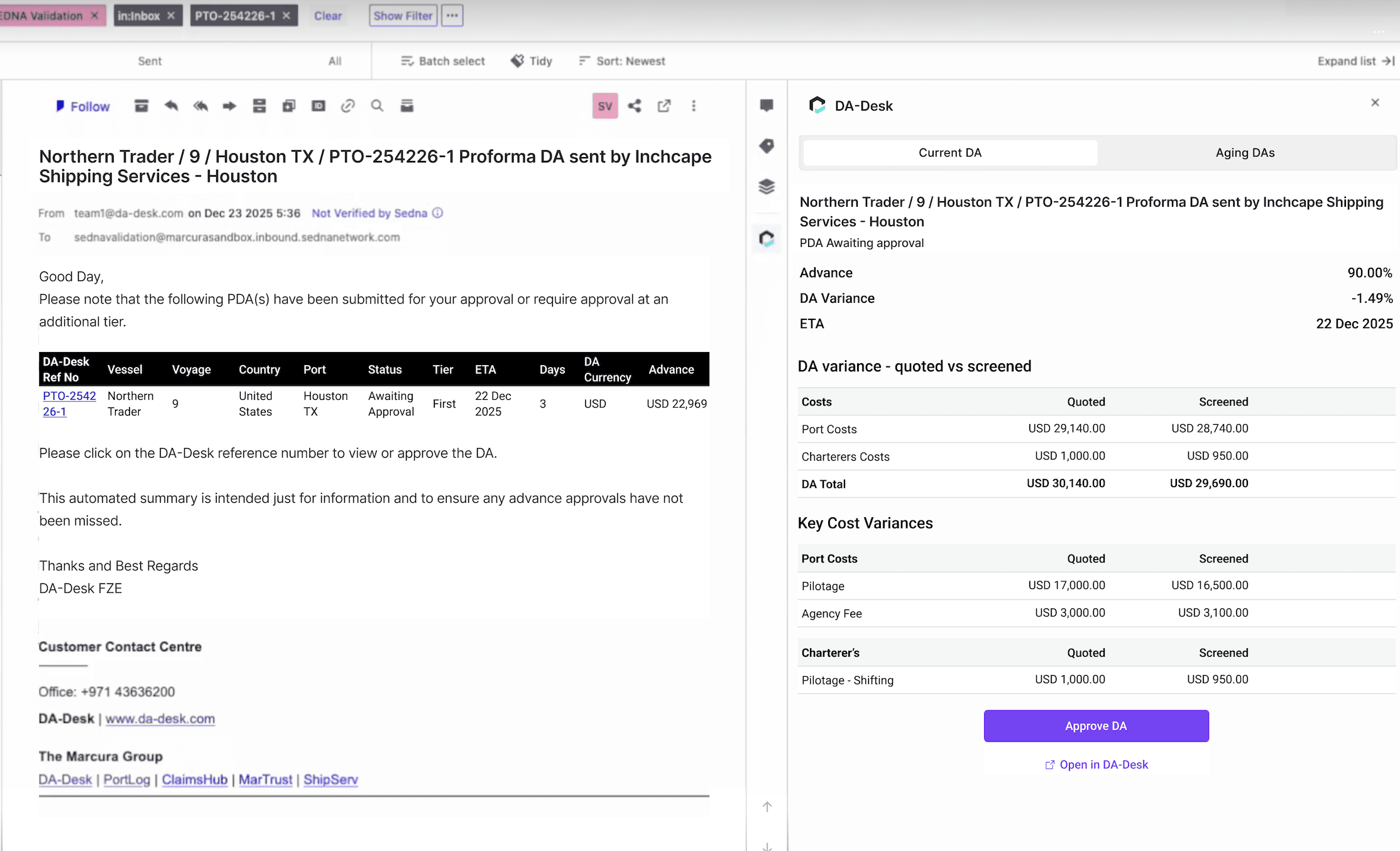The image size is (1400, 851).
Task: Toggle Follow on this message
Action: click(83, 106)
